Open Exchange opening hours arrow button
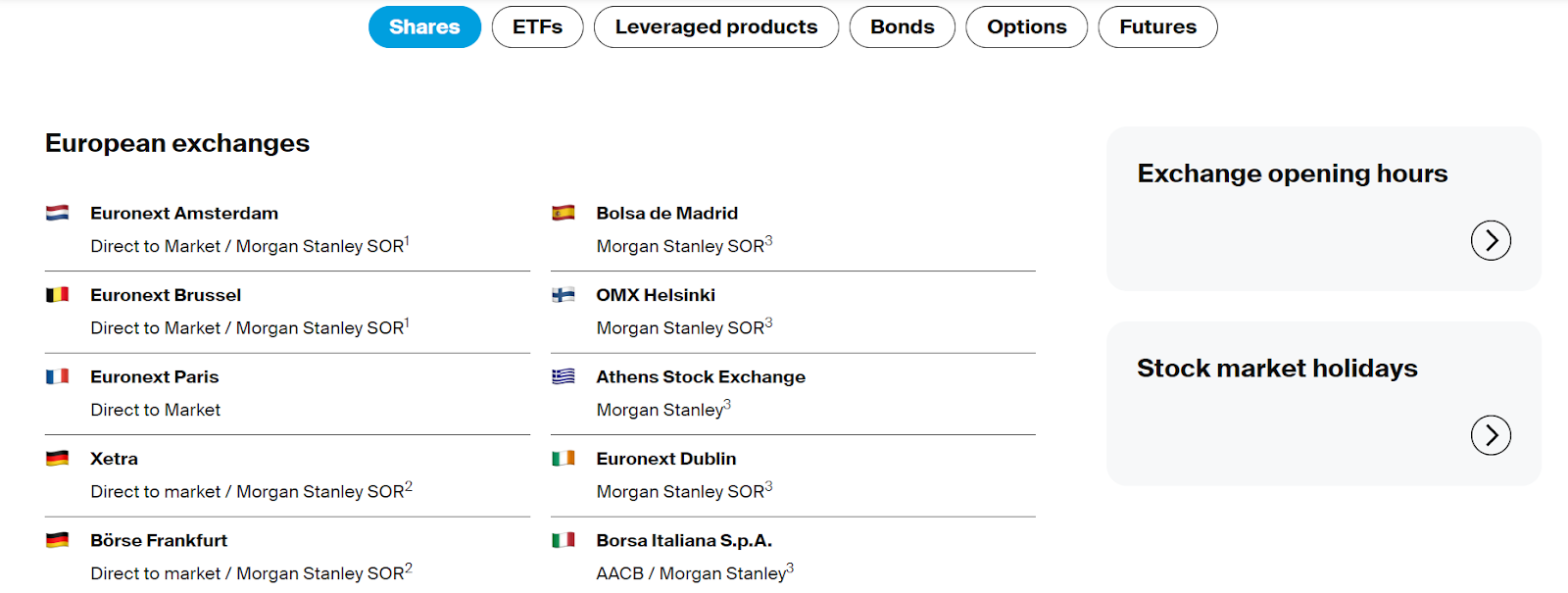The width and height of the screenshot is (1568, 593). pyautogui.click(x=1491, y=240)
